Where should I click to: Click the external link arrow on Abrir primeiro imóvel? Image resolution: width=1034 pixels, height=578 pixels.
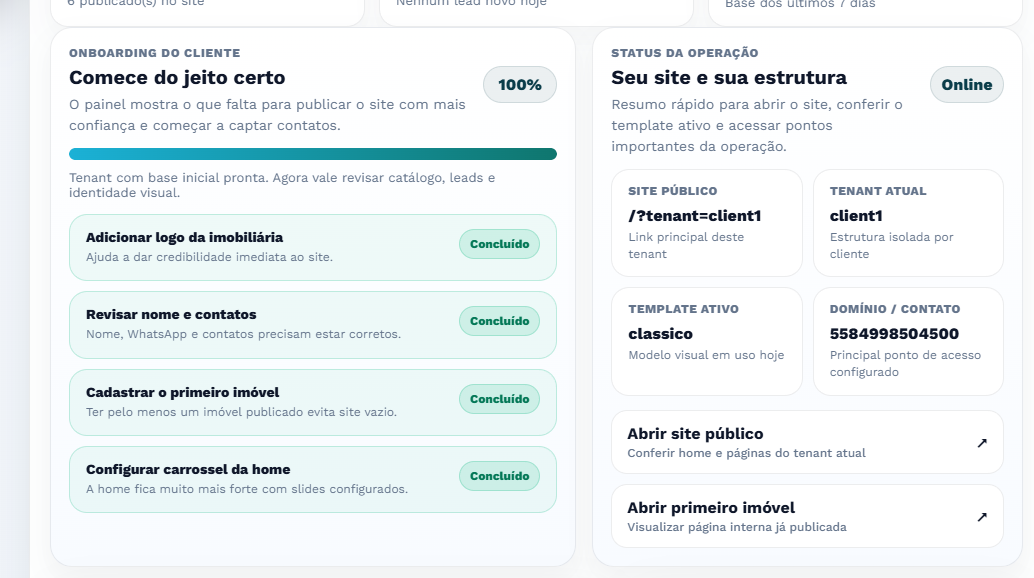(x=982, y=516)
